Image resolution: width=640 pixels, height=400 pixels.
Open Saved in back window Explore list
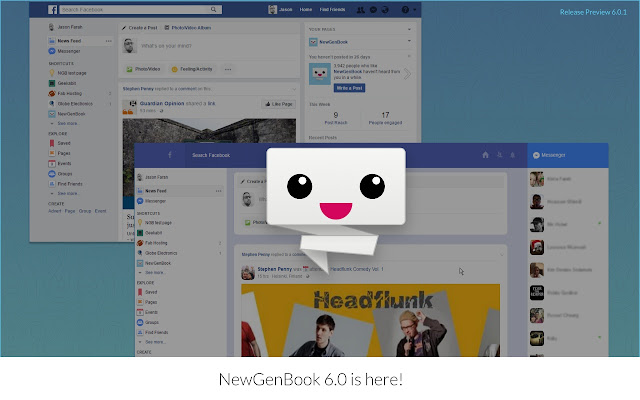coord(60,143)
